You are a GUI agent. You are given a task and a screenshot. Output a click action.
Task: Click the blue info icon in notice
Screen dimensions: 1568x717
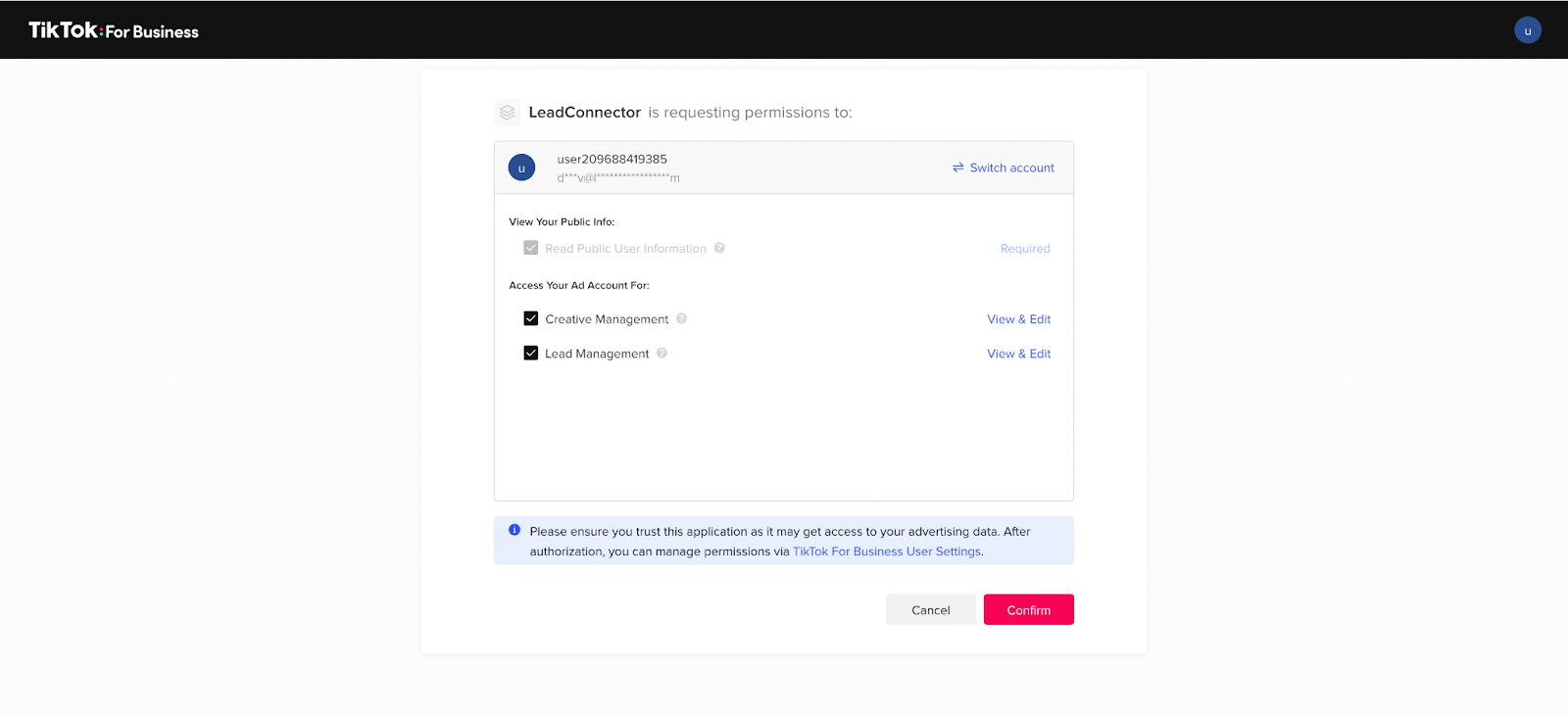[514, 530]
